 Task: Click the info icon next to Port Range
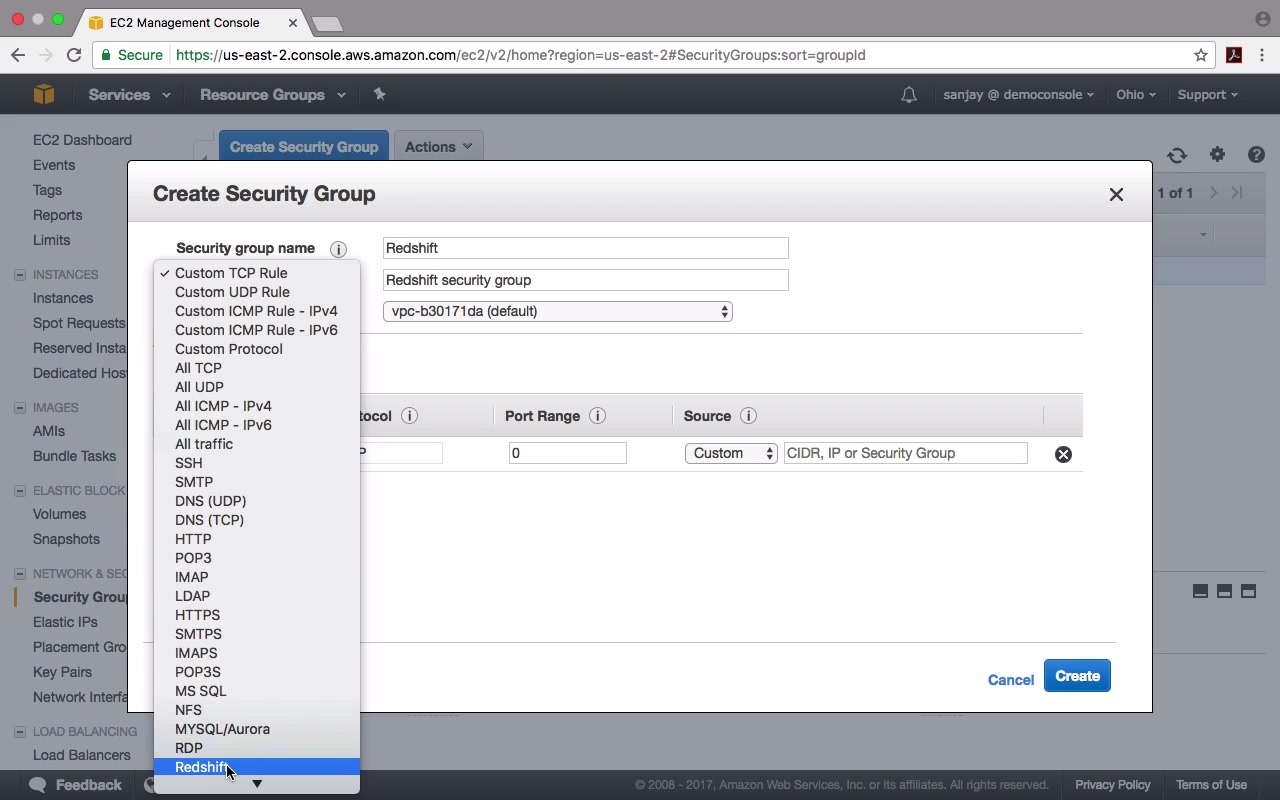598,416
